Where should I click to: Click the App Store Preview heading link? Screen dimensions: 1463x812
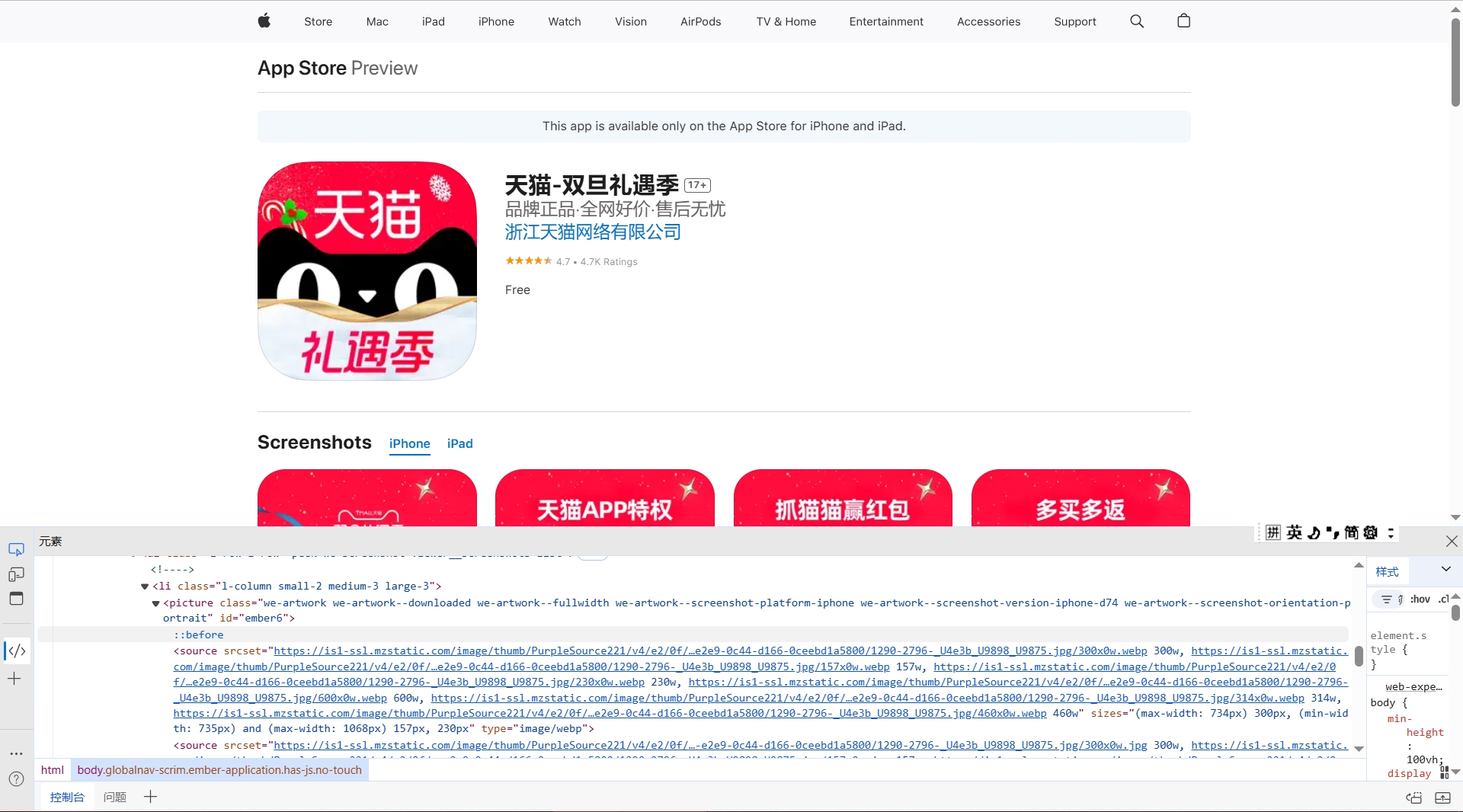[338, 68]
